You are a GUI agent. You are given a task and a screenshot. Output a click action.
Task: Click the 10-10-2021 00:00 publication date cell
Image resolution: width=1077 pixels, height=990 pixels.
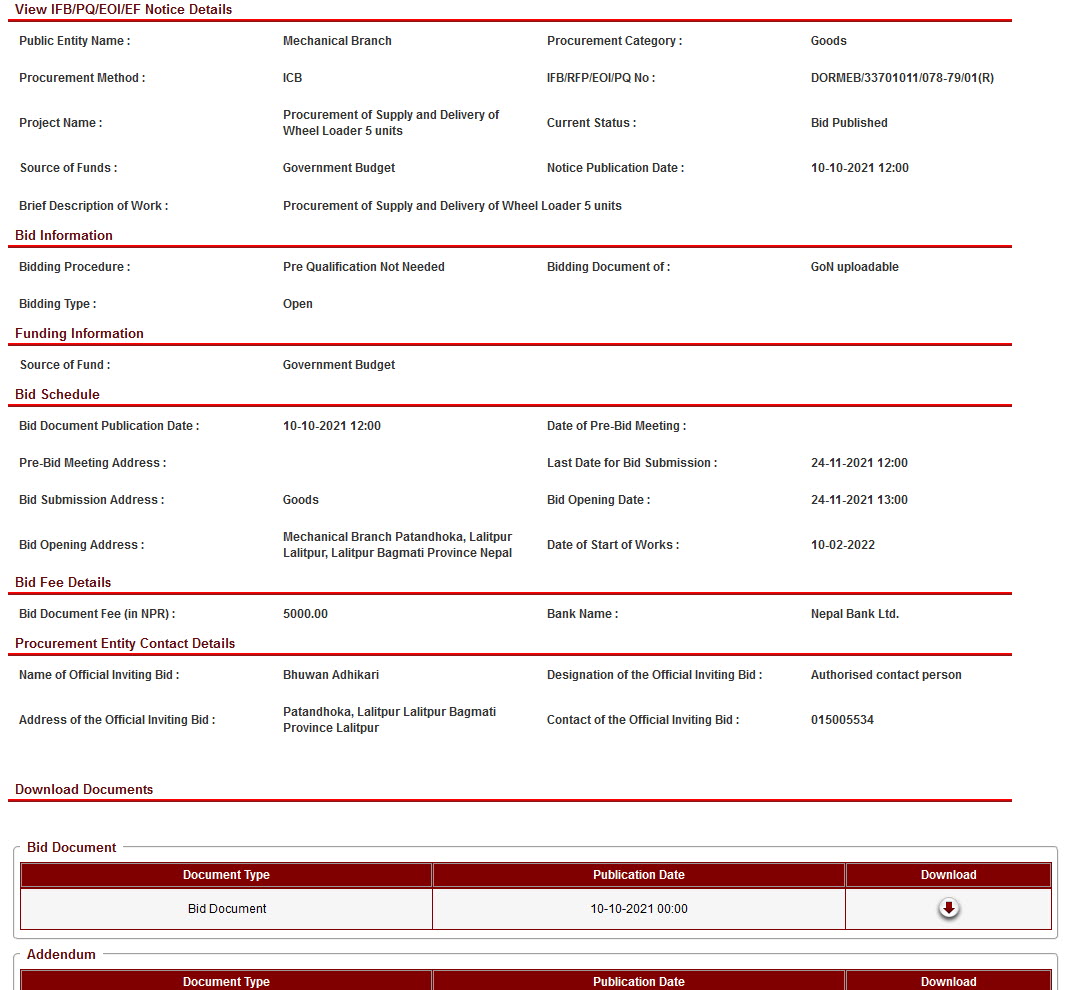click(638, 909)
